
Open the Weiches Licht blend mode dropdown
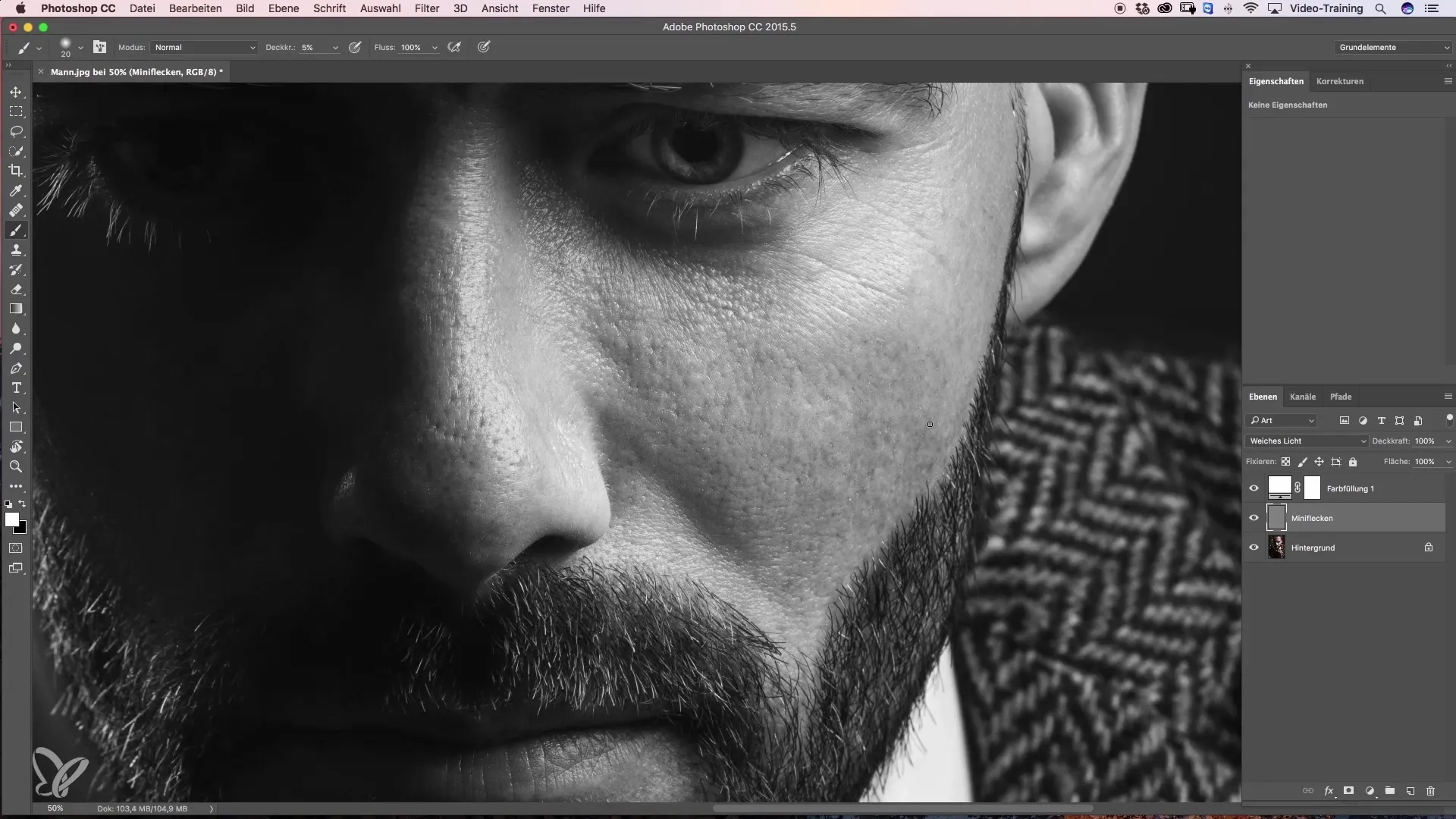click(1307, 441)
